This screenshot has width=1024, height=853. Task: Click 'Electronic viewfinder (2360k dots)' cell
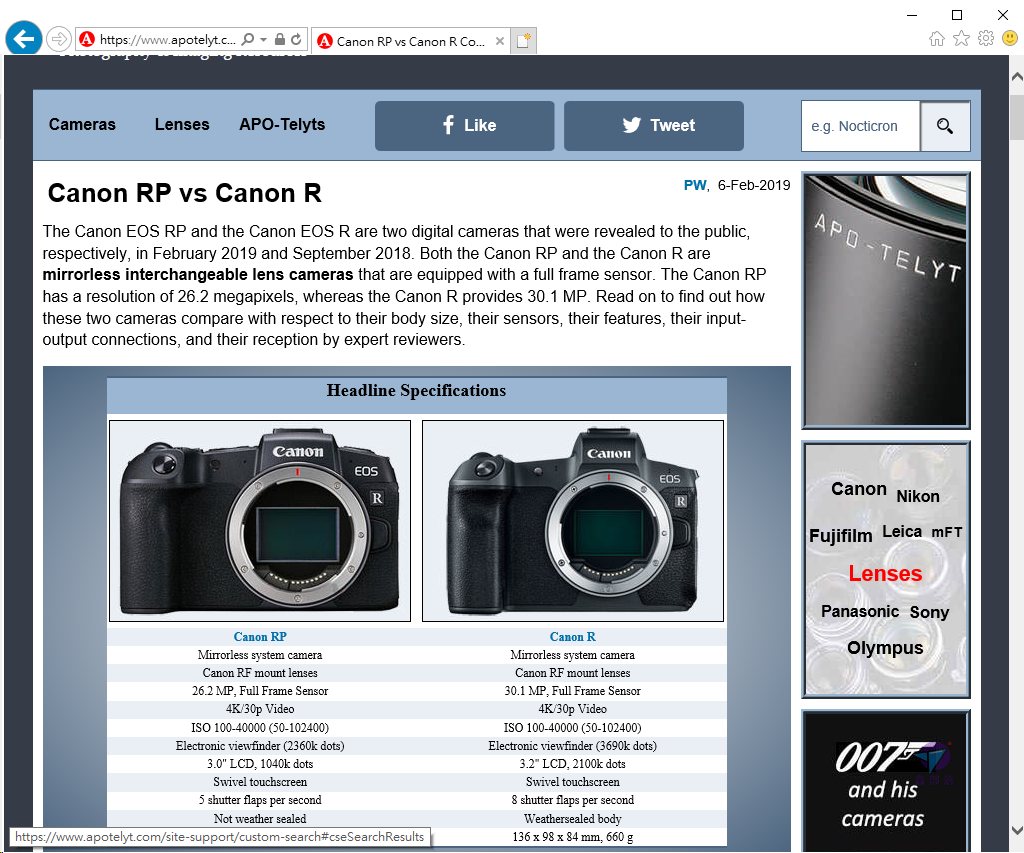(x=260, y=746)
